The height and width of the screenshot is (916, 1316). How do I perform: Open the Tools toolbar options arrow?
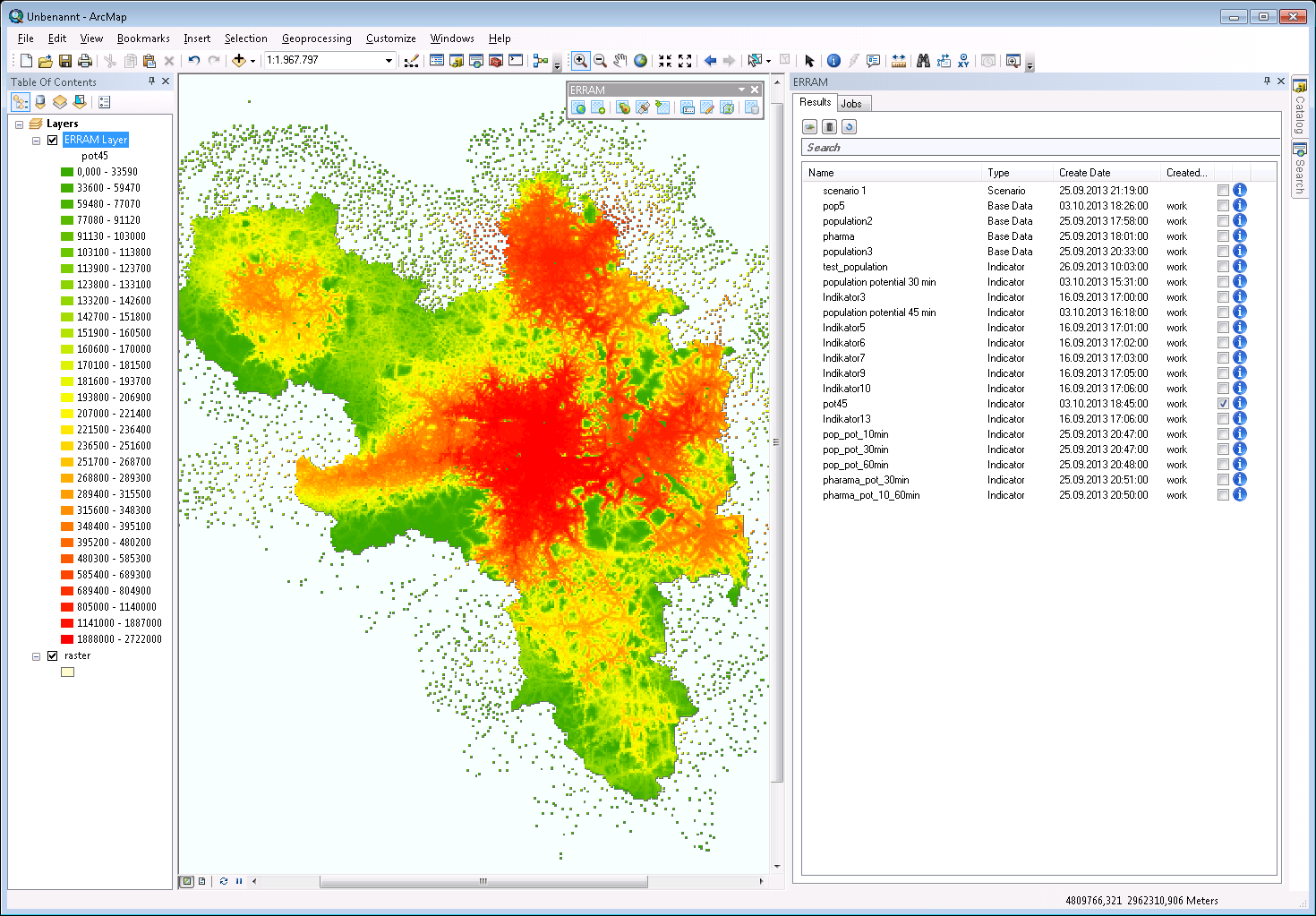(1030, 64)
